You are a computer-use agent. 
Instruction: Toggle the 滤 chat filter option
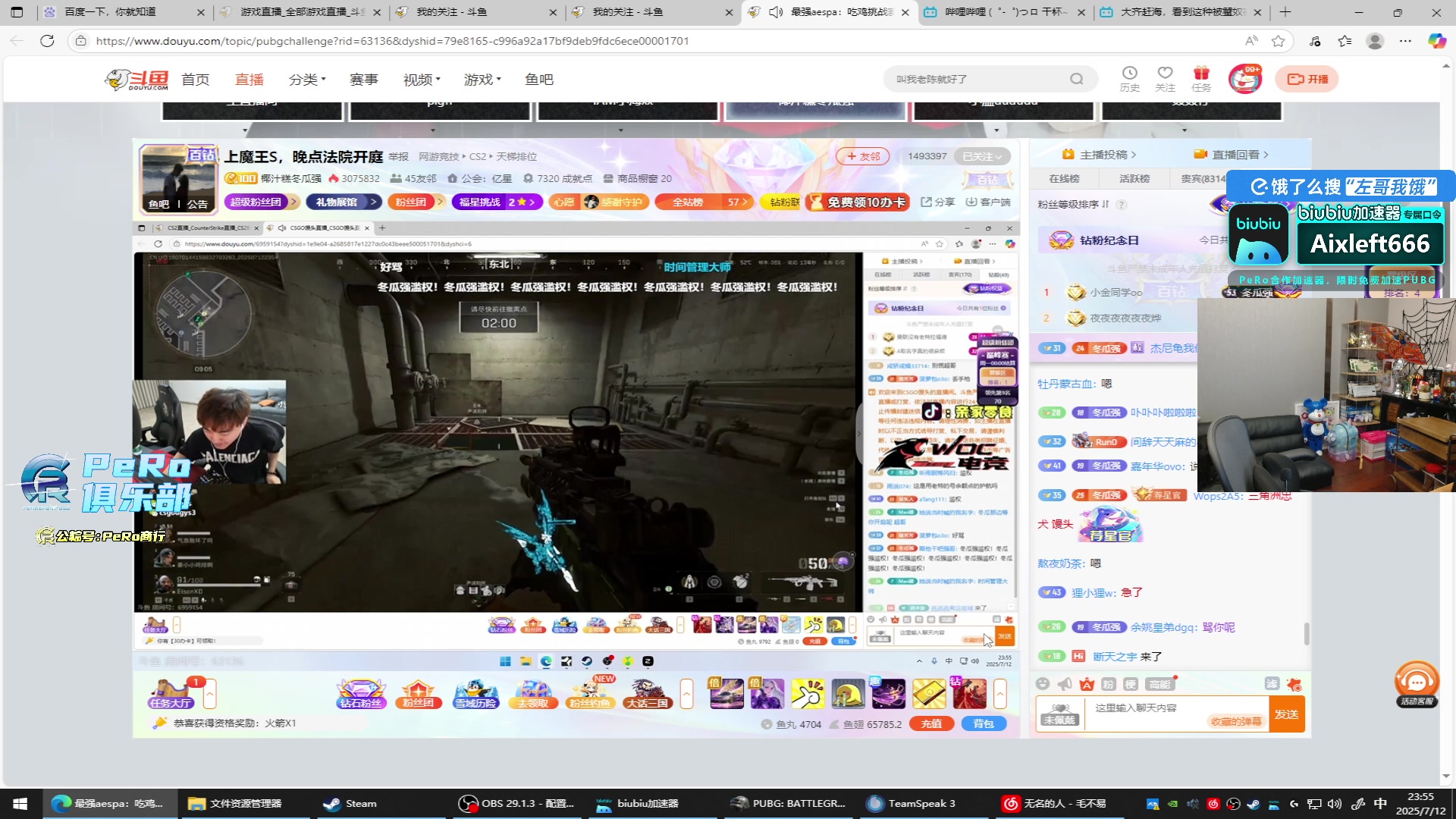(1272, 684)
